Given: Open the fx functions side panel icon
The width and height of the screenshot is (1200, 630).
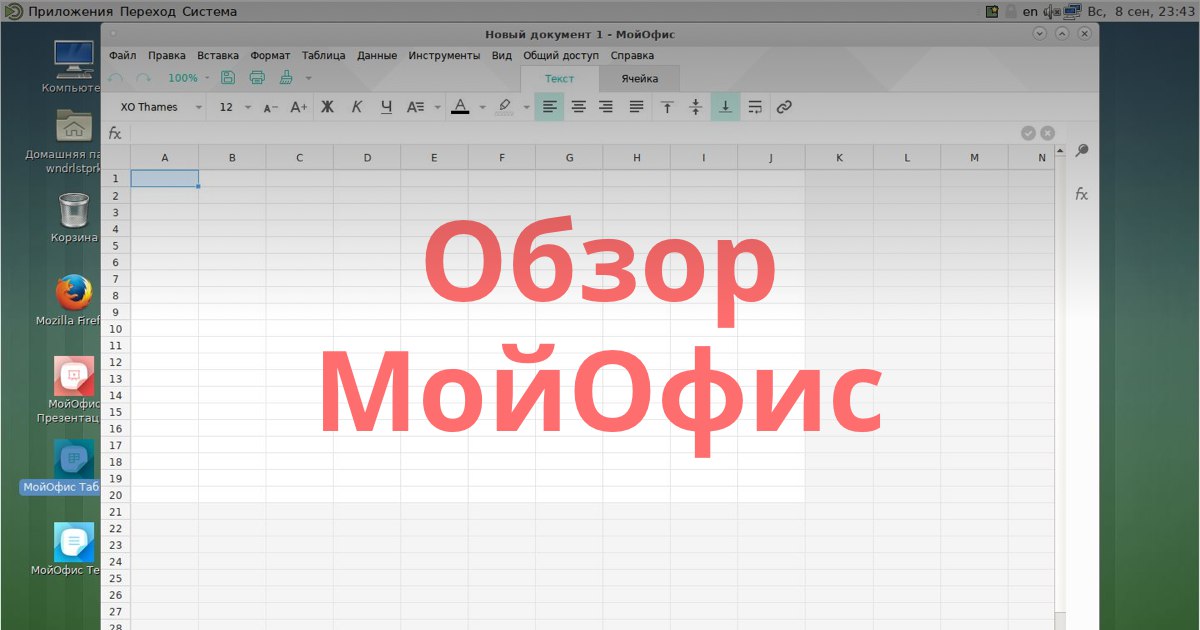Looking at the screenshot, I should (x=1081, y=195).
